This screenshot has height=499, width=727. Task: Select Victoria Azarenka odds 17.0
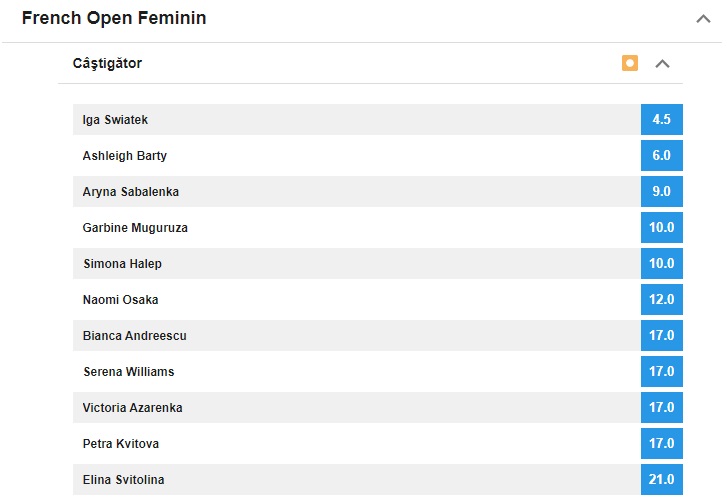tap(661, 407)
